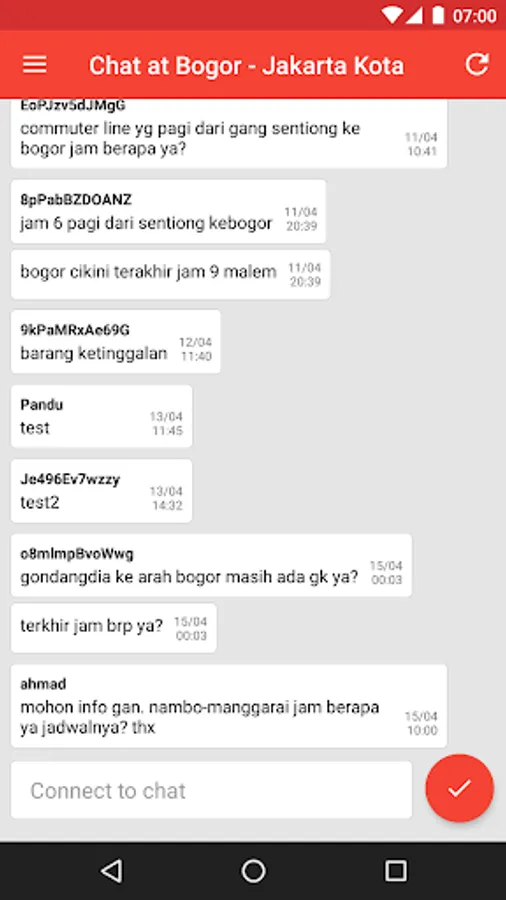This screenshot has height=900, width=506.
Task: Select message 'terkhir jam brp ya?'
Action: point(114,627)
